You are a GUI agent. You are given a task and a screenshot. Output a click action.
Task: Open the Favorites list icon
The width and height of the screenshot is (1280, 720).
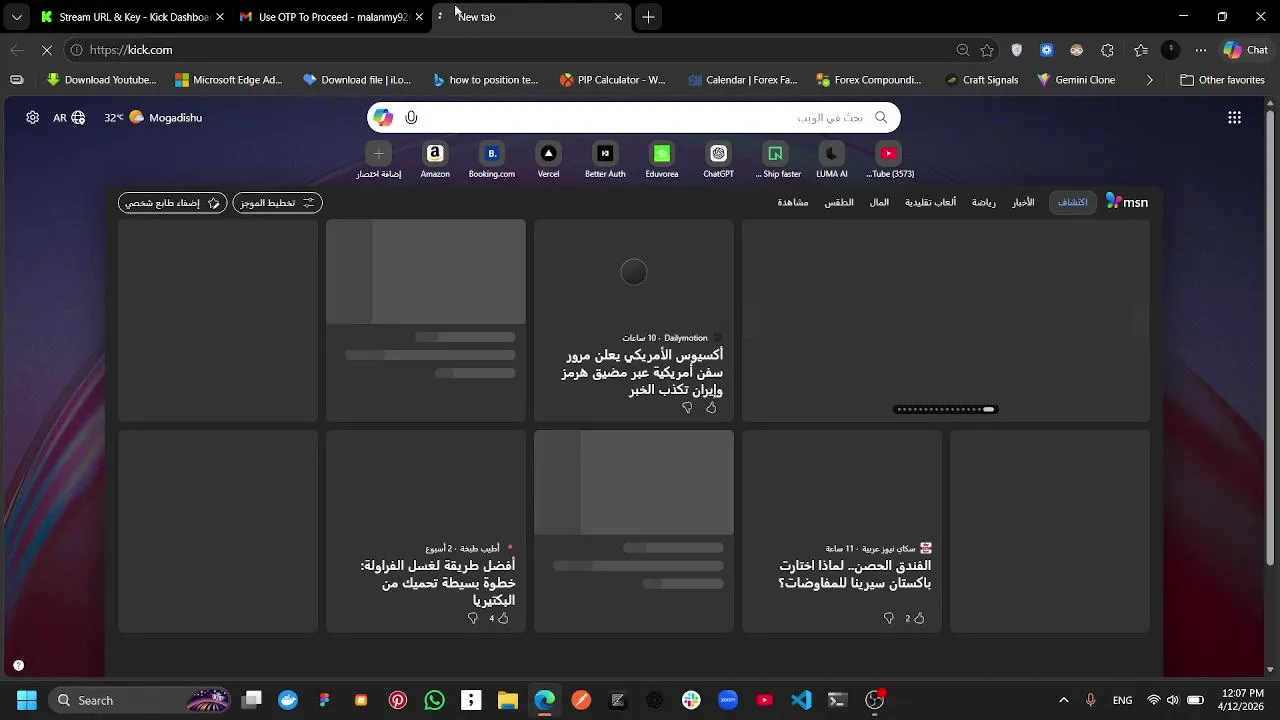click(x=1141, y=50)
